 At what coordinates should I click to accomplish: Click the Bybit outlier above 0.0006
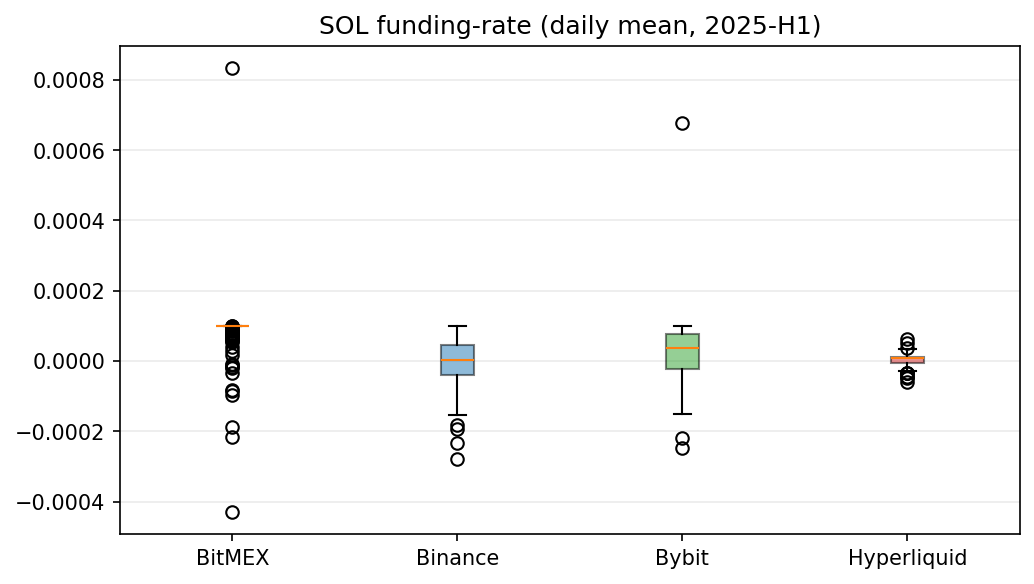pos(682,123)
